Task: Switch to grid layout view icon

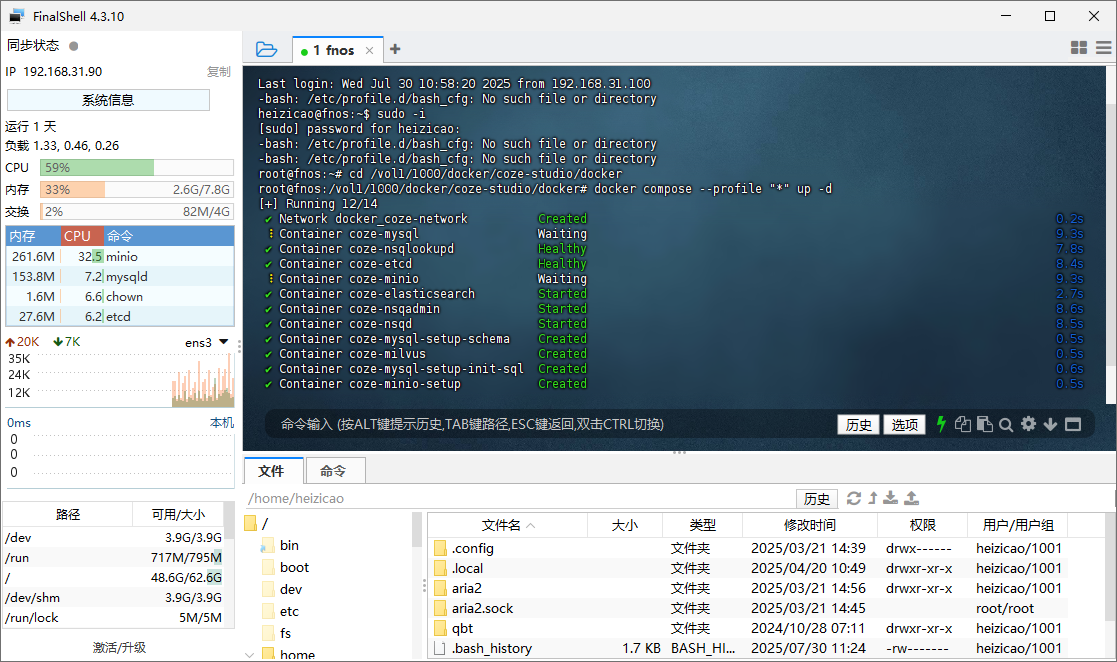Action: click(1078, 48)
